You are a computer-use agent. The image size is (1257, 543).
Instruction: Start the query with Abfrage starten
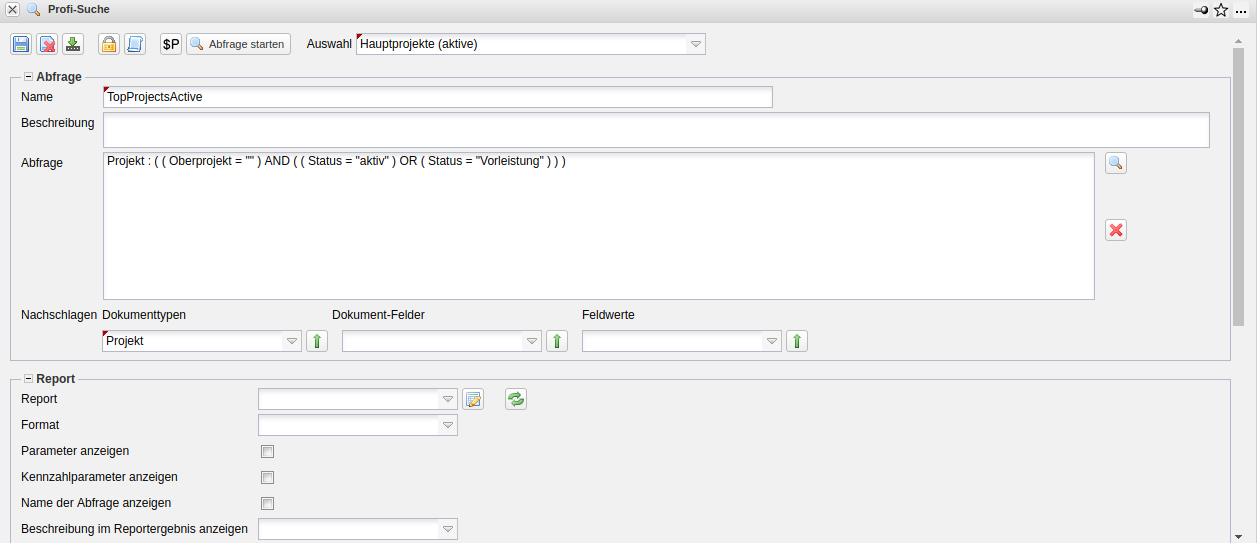(x=238, y=44)
